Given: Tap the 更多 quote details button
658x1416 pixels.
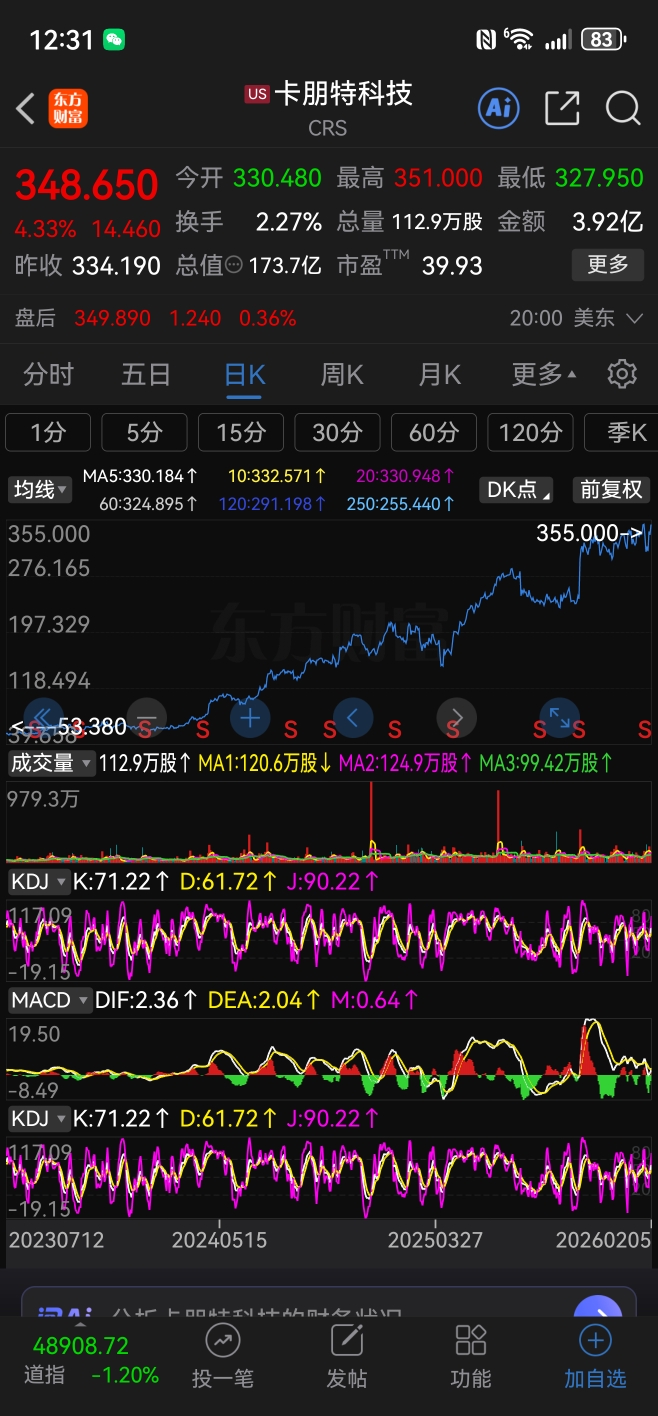Looking at the screenshot, I should click(x=608, y=265).
